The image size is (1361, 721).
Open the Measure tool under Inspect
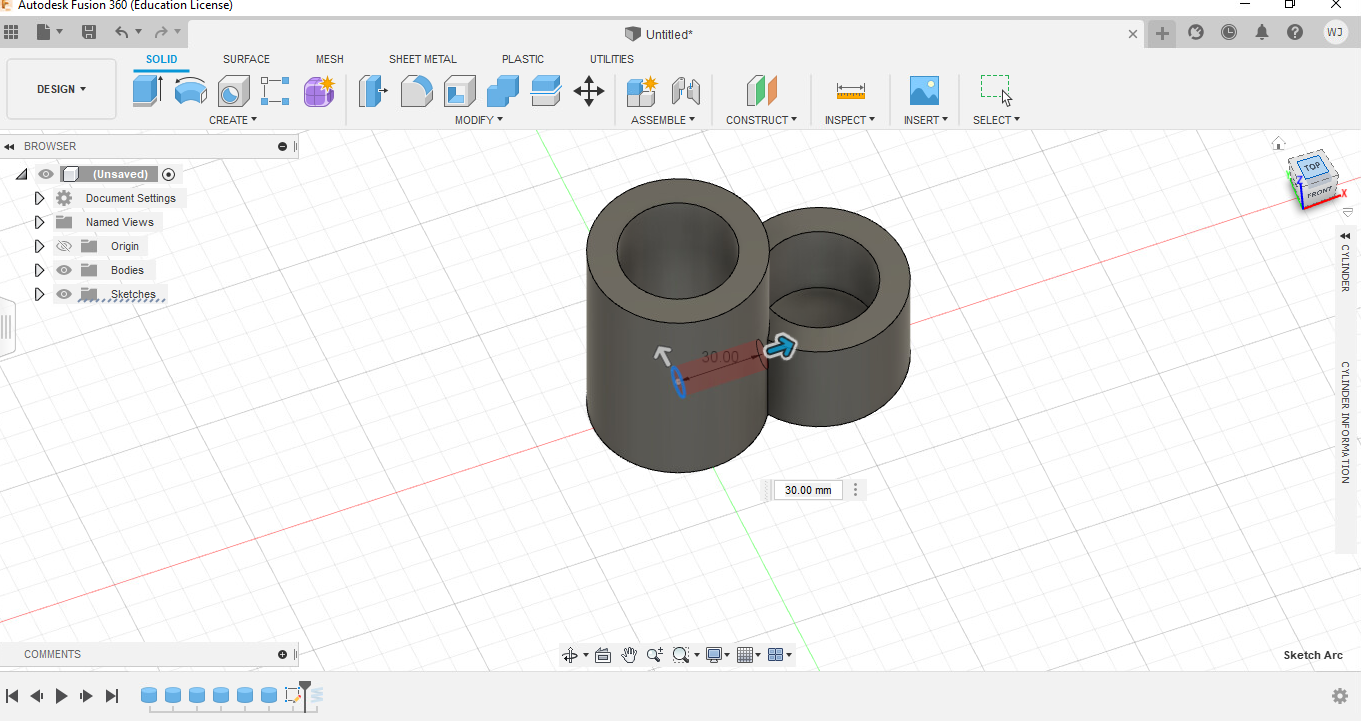click(x=849, y=91)
